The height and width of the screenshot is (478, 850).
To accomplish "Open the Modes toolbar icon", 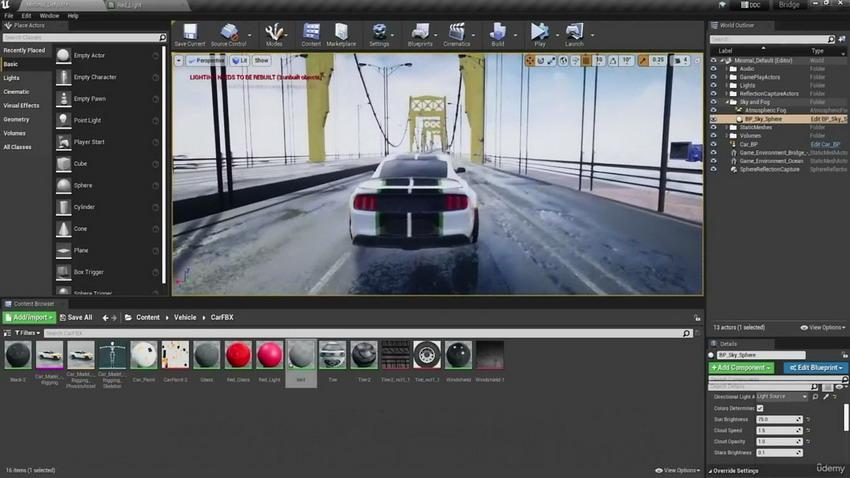I will click(274, 32).
